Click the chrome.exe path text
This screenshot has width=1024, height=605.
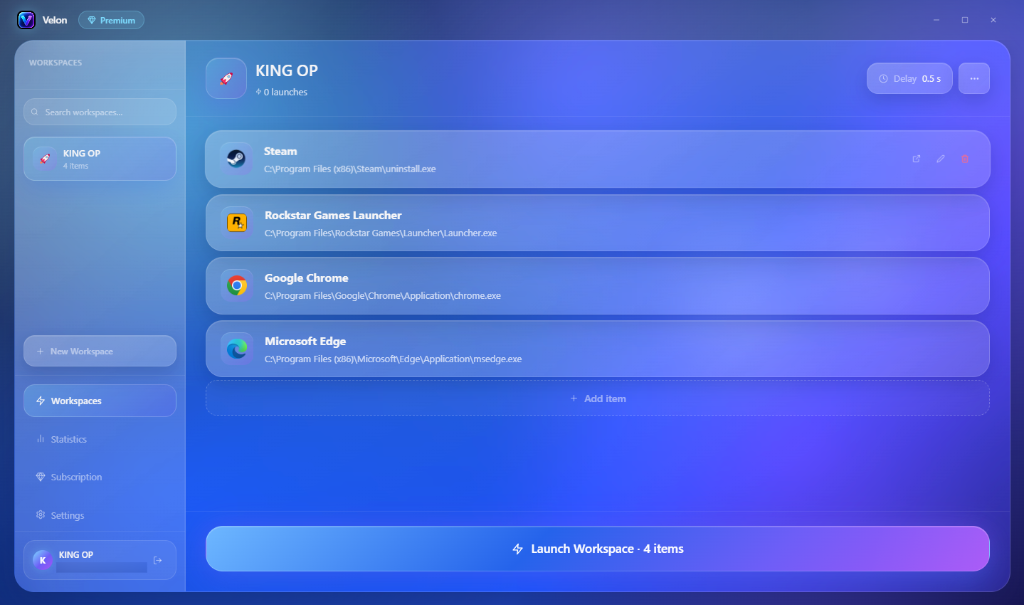383,296
